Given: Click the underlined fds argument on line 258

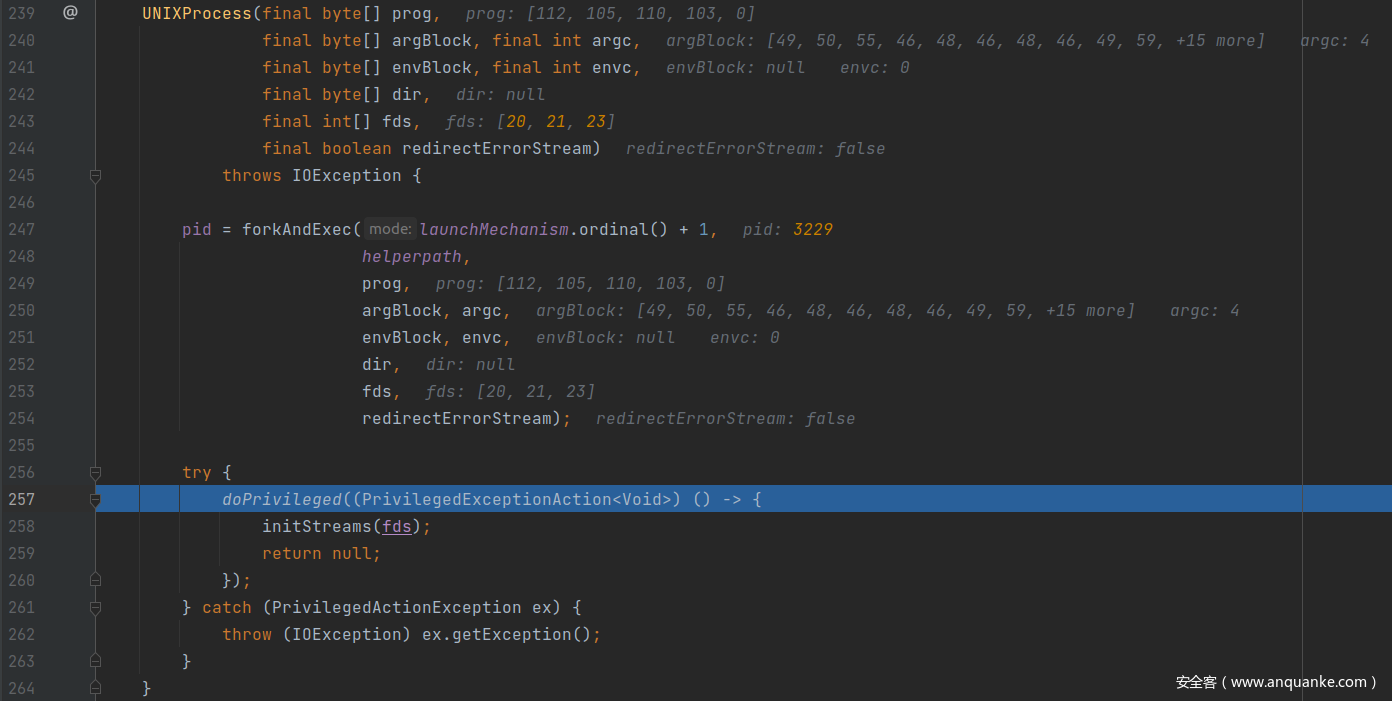Looking at the screenshot, I should (397, 526).
